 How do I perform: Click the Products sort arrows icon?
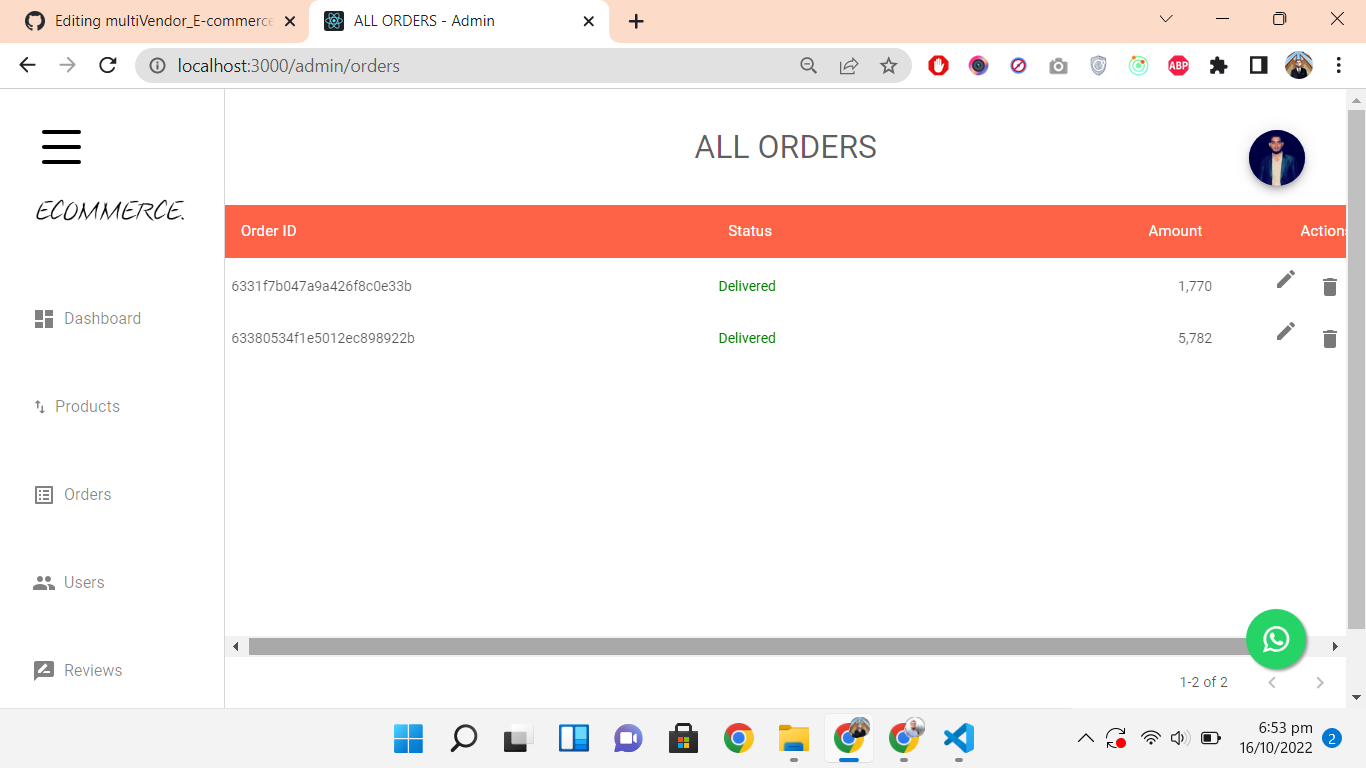(x=39, y=406)
